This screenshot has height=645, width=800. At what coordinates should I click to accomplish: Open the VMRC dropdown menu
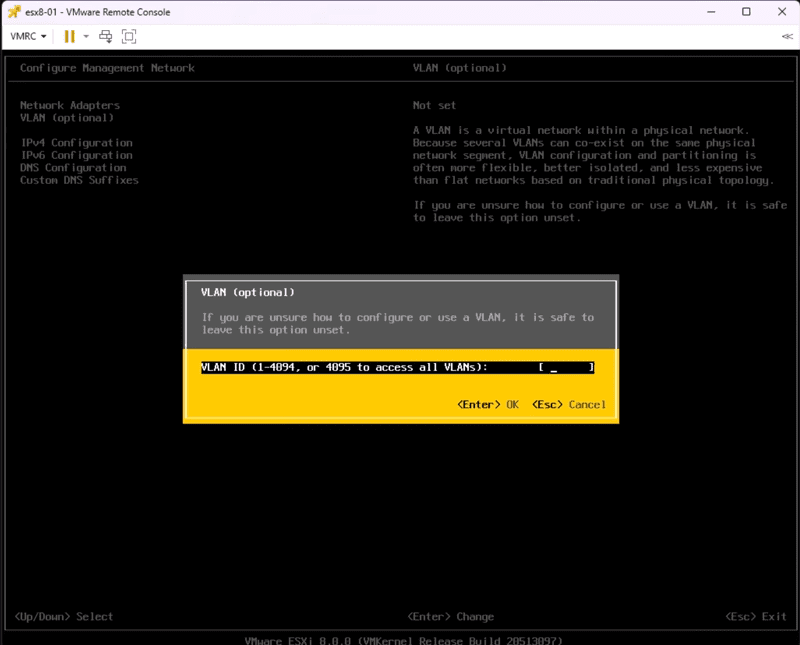coord(28,36)
